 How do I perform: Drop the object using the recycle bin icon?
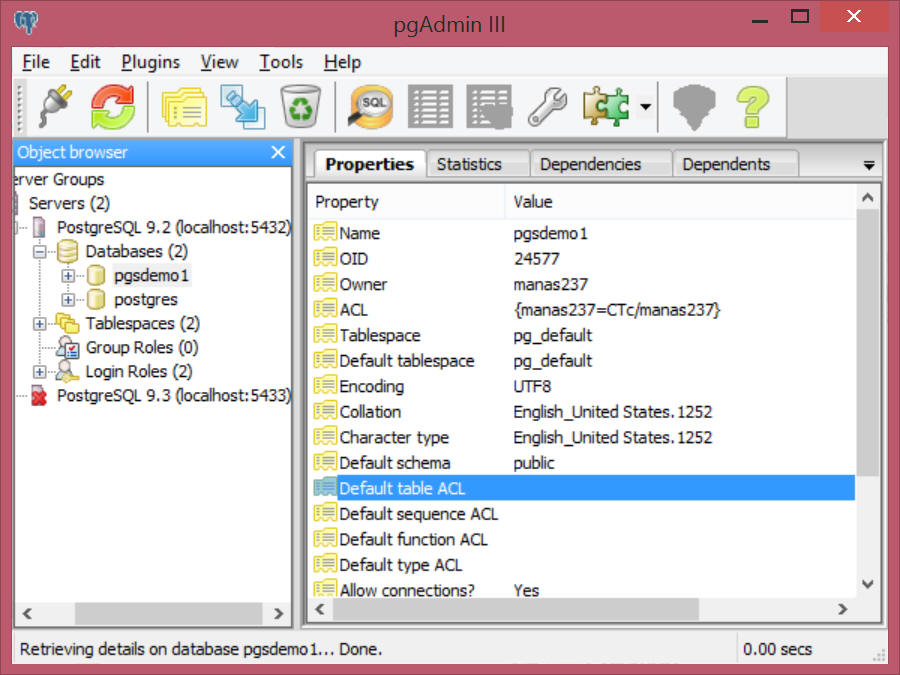(301, 106)
